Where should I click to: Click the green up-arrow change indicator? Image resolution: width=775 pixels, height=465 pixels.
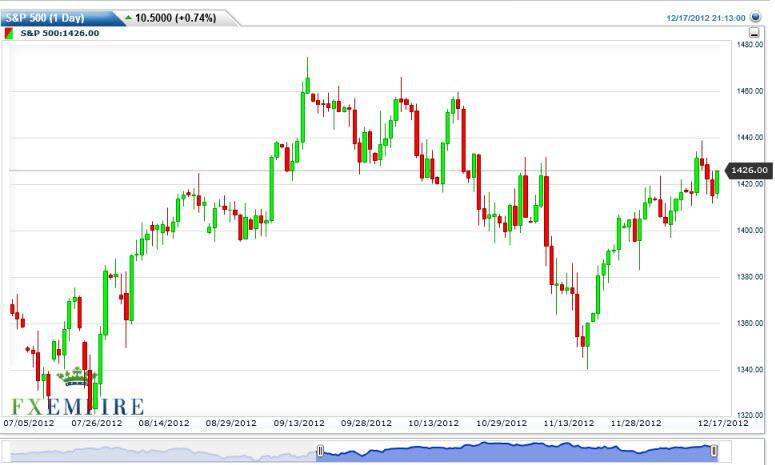click(x=128, y=18)
